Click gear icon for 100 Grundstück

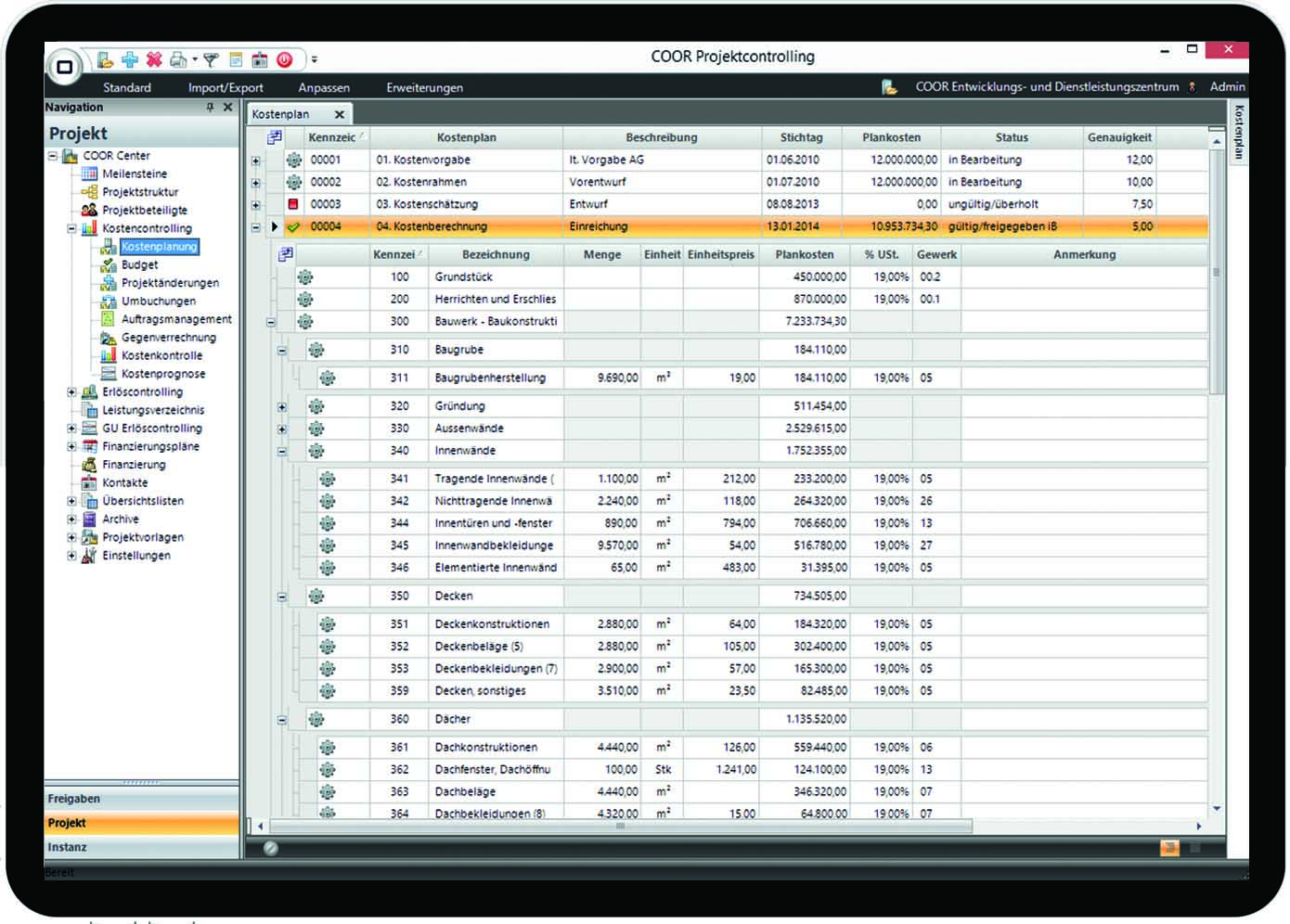(x=305, y=276)
